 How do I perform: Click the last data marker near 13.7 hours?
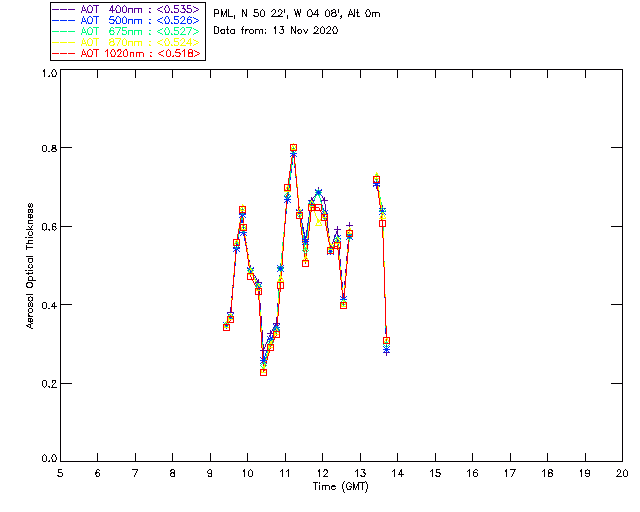click(387, 341)
